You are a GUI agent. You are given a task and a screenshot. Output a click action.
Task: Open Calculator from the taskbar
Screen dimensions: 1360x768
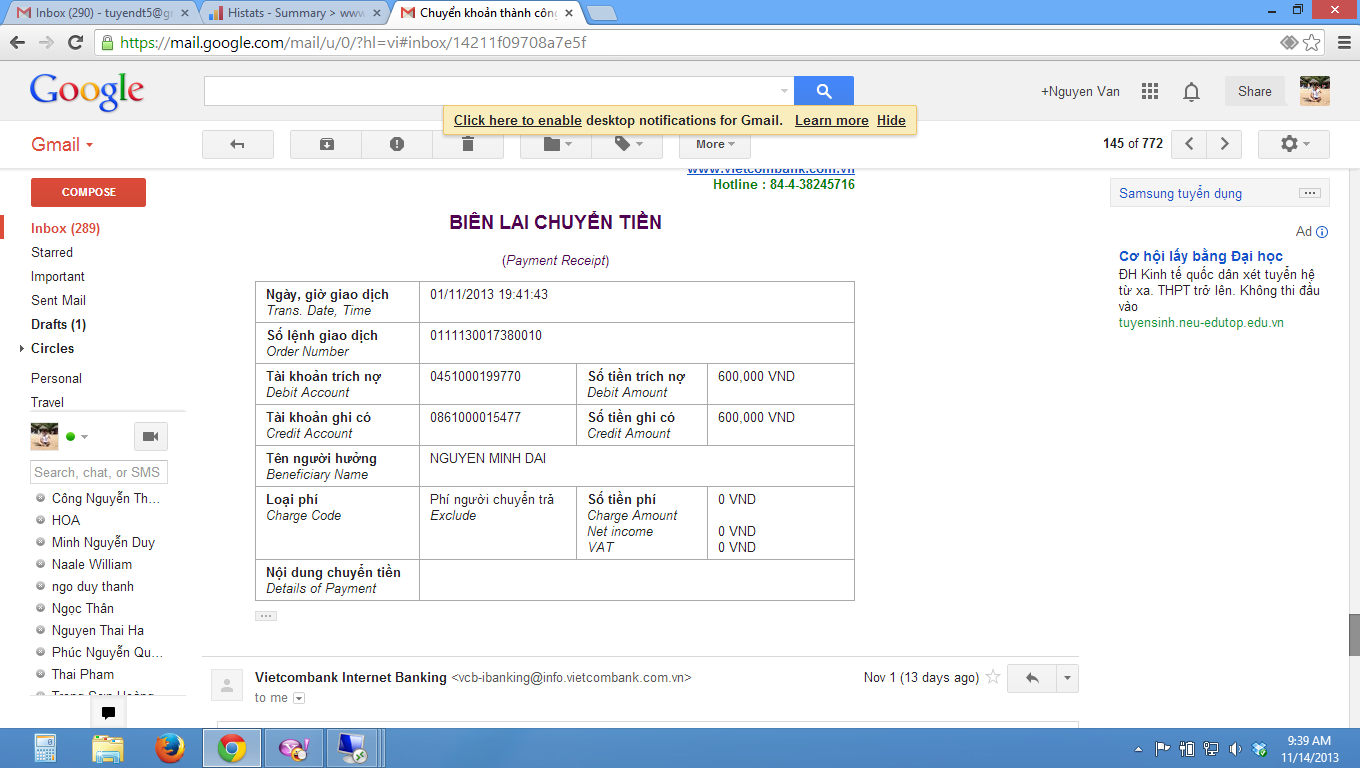(46, 748)
